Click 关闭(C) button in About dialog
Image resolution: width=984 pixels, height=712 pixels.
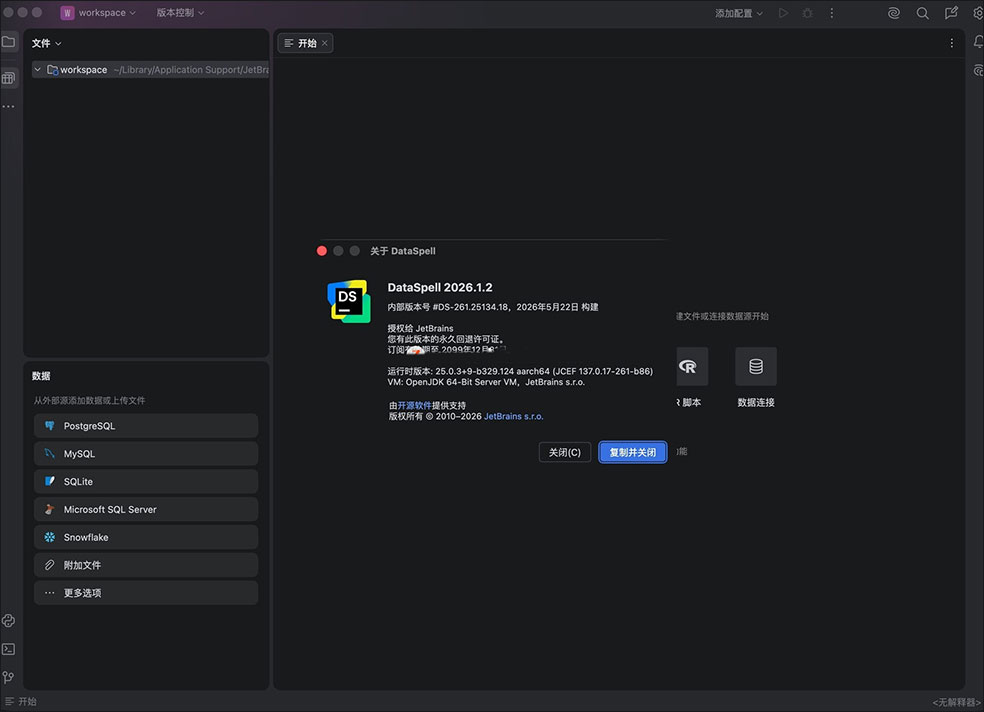tap(565, 452)
